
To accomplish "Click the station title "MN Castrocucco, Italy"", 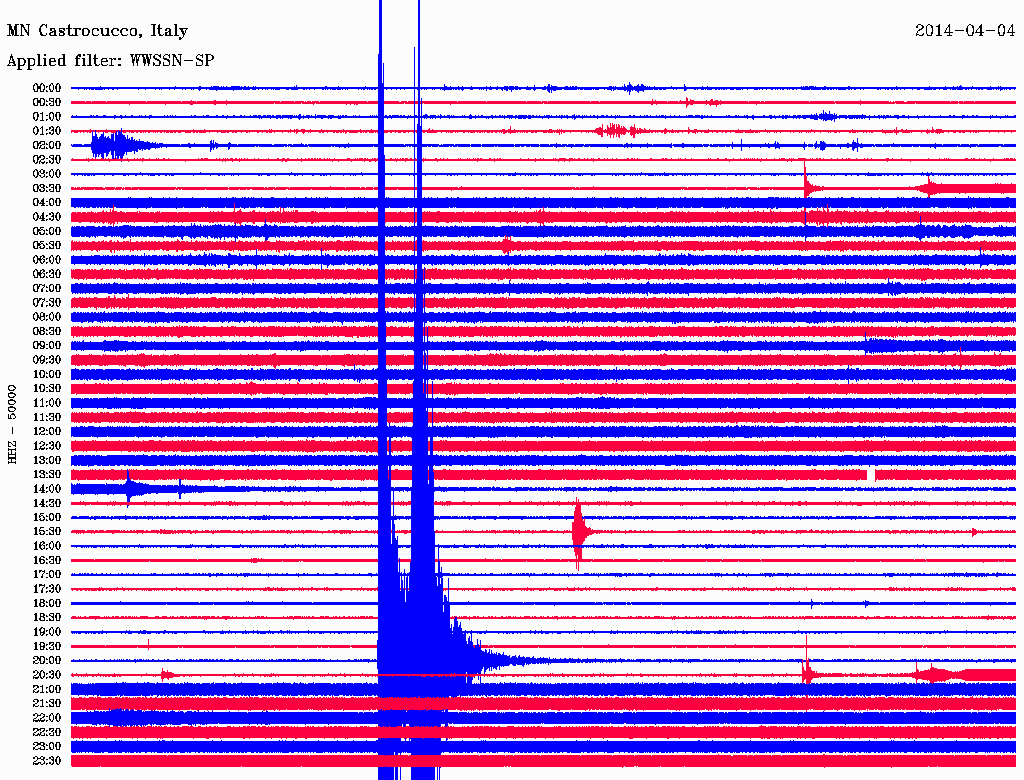I will (x=97, y=31).
